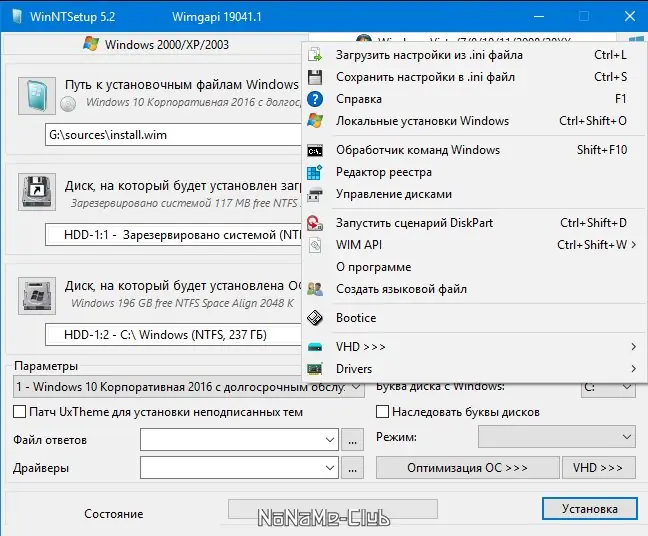
Task: Click the WinNTSetup title bar app icon
Action: [17, 17]
